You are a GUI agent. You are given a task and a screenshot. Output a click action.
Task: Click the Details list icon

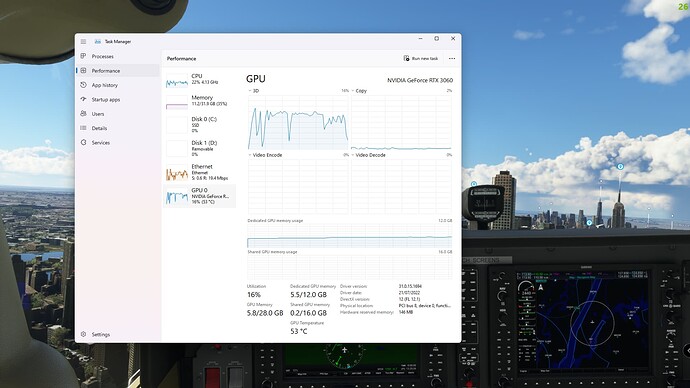(x=83, y=128)
